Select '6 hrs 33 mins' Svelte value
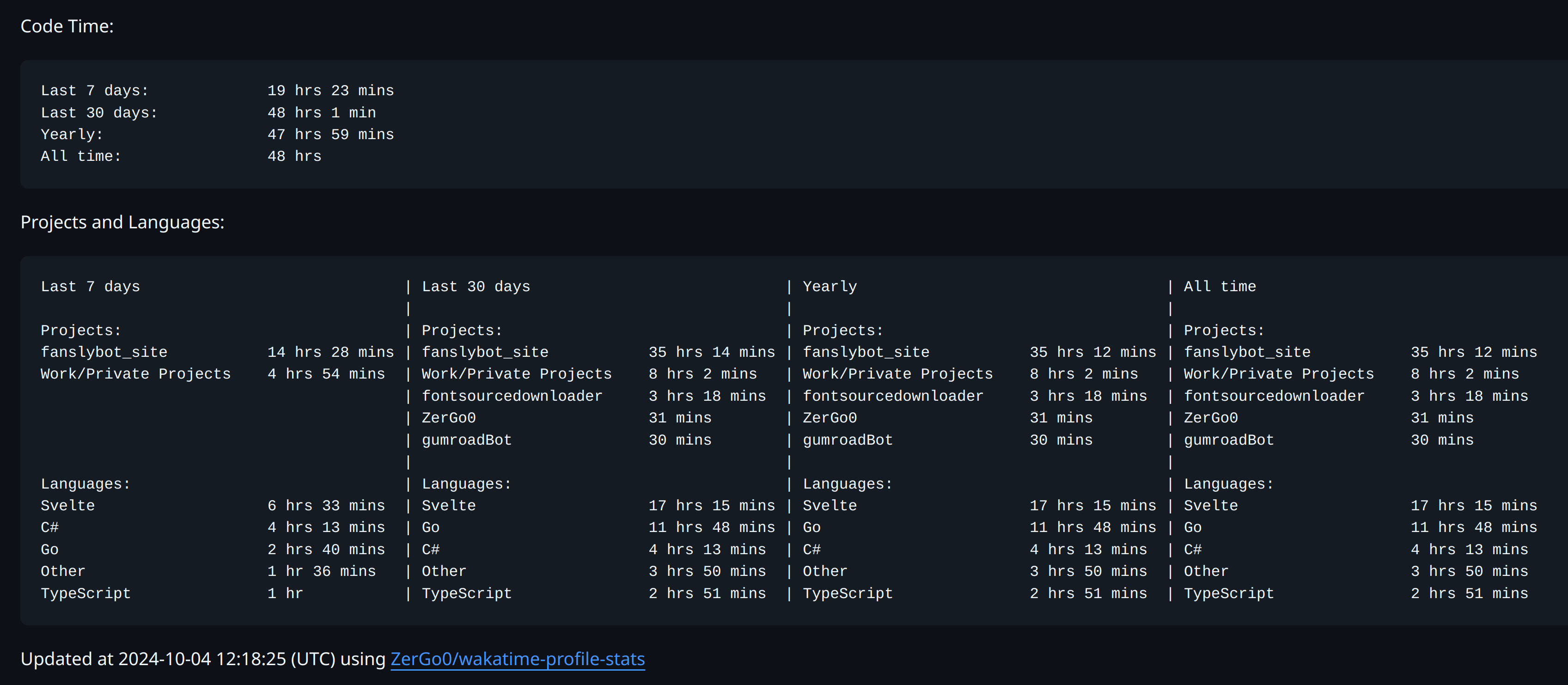This screenshot has width=1568, height=685. 326,506
